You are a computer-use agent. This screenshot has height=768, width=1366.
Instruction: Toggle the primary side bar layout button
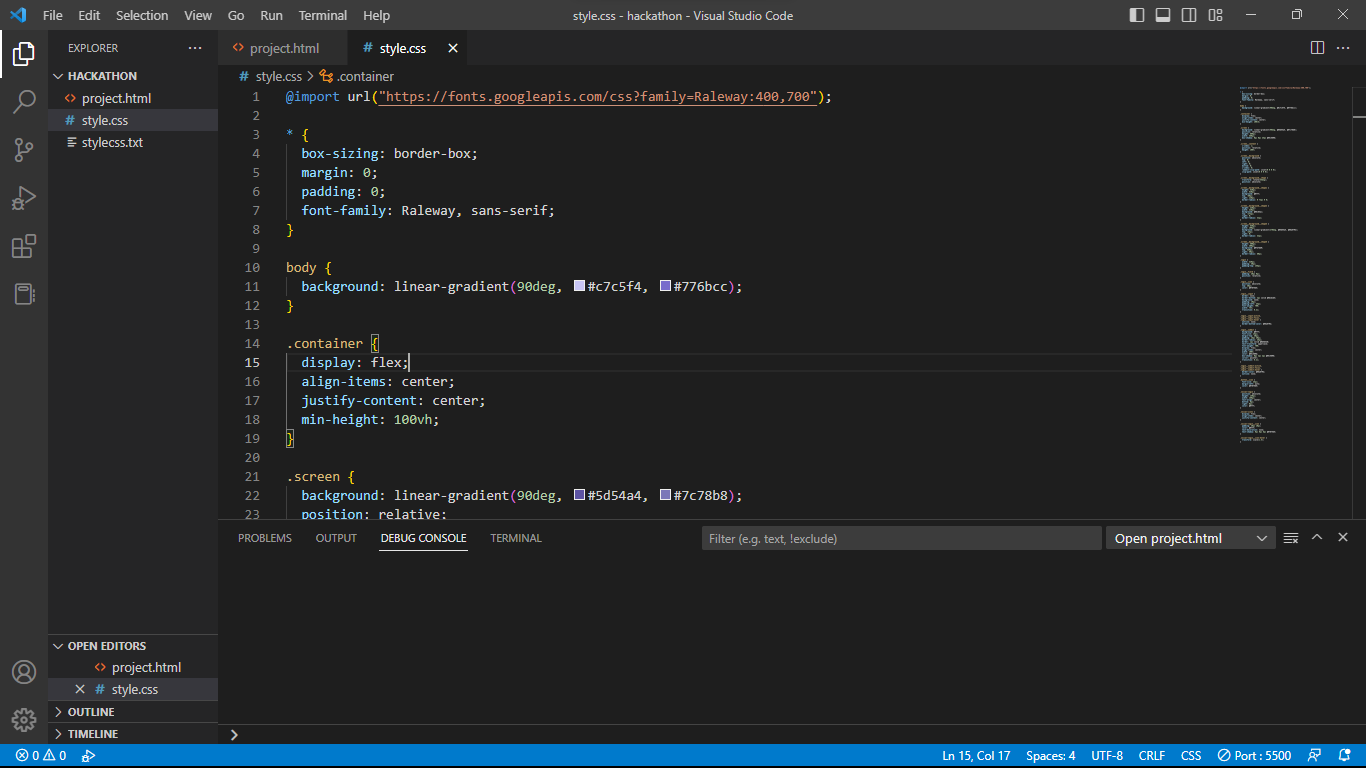click(x=1137, y=15)
